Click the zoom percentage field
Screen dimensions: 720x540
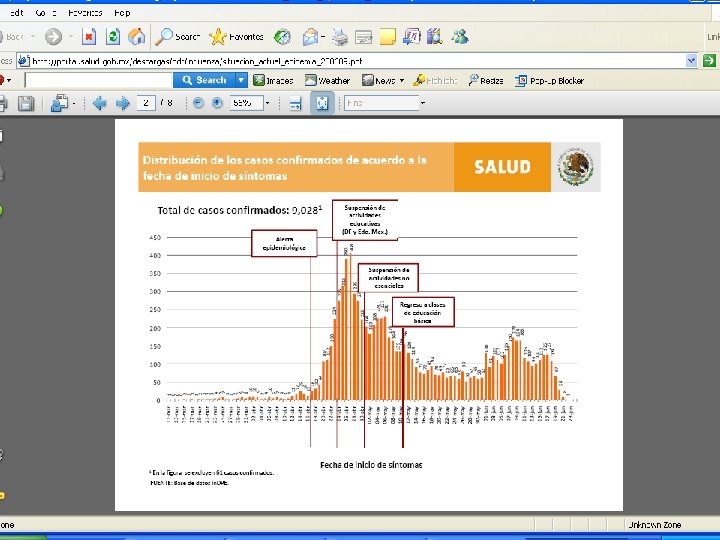point(246,103)
